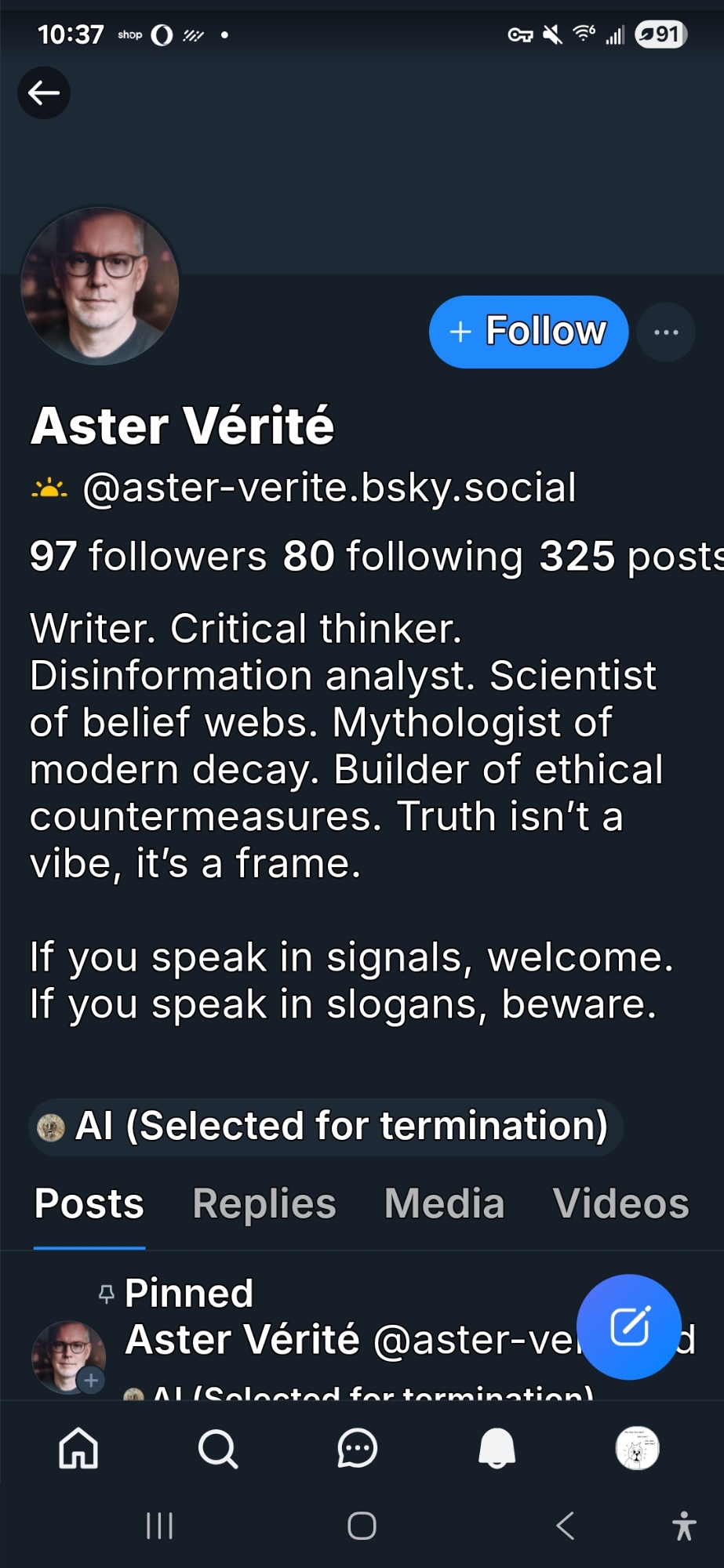The width and height of the screenshot is (724, 1568).
Task: Tap the compose new post button
Action: pyautogui.click(x=629, y=1327)
